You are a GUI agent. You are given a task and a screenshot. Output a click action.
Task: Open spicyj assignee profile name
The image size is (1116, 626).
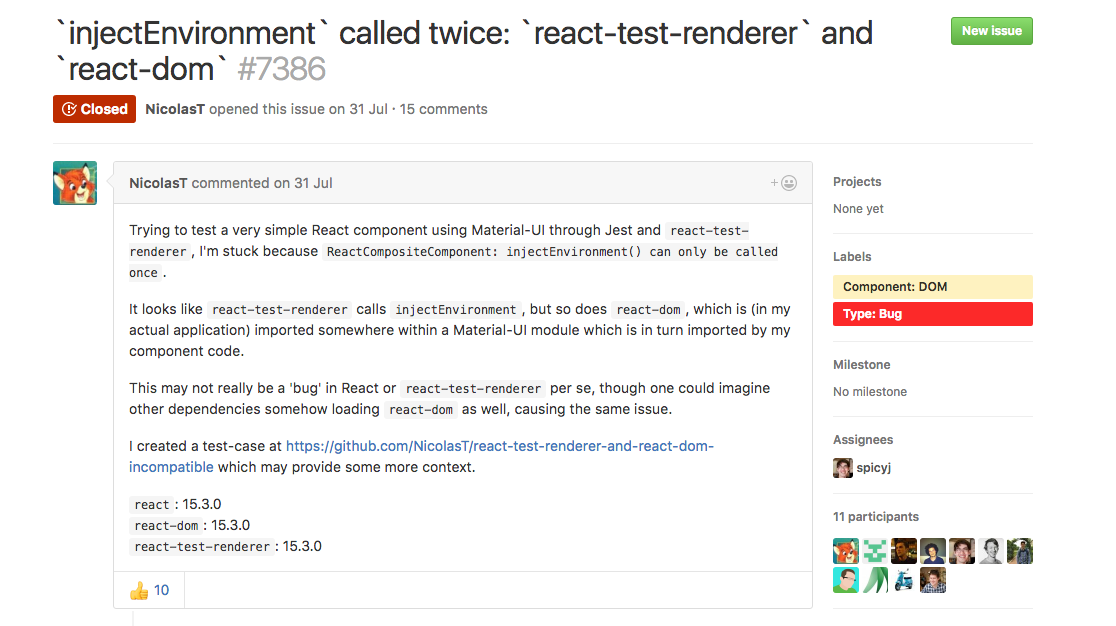click(873, 467)
